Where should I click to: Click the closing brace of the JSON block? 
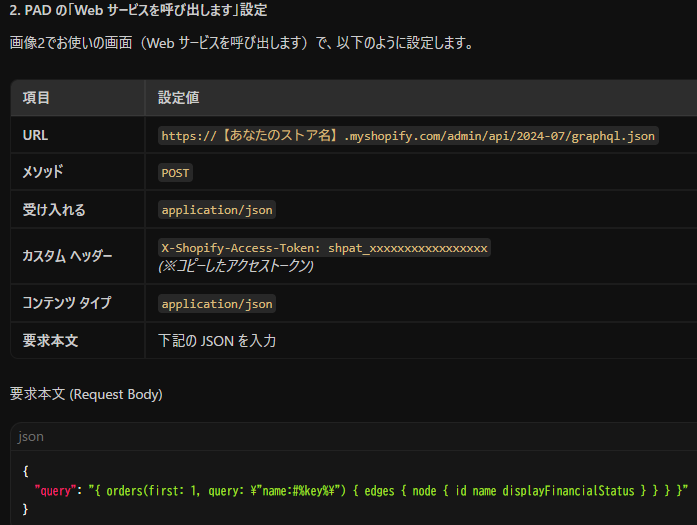coord(26,509)
